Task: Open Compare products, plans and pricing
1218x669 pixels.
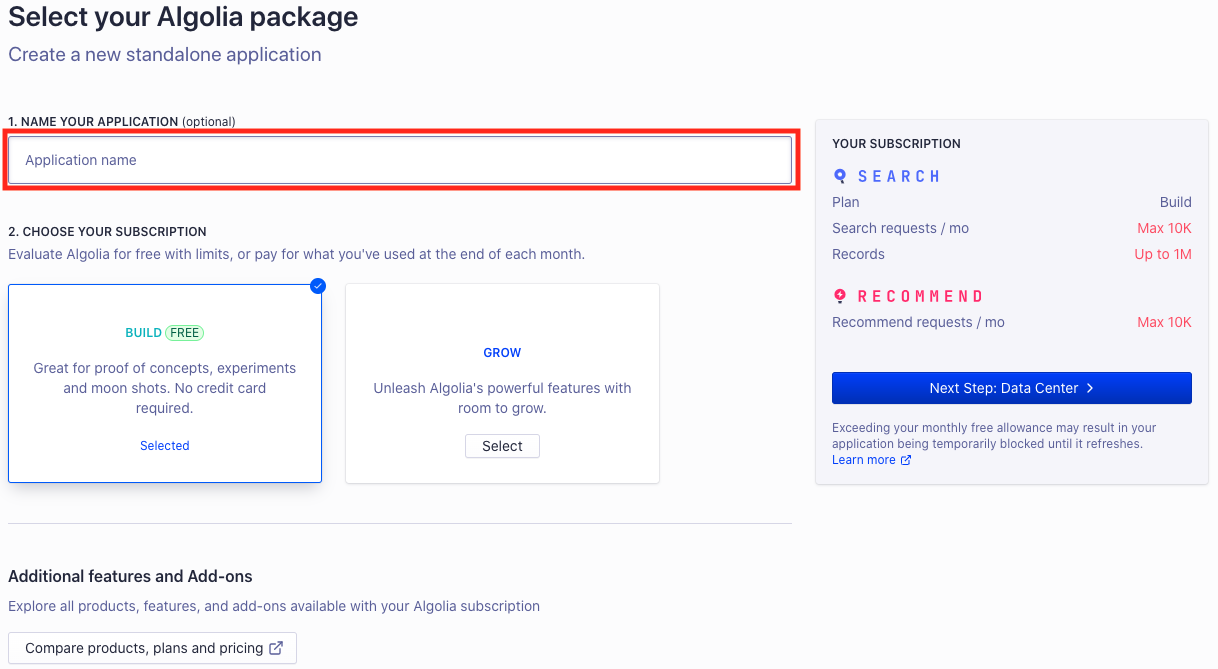Action: (x=152, y=648)
